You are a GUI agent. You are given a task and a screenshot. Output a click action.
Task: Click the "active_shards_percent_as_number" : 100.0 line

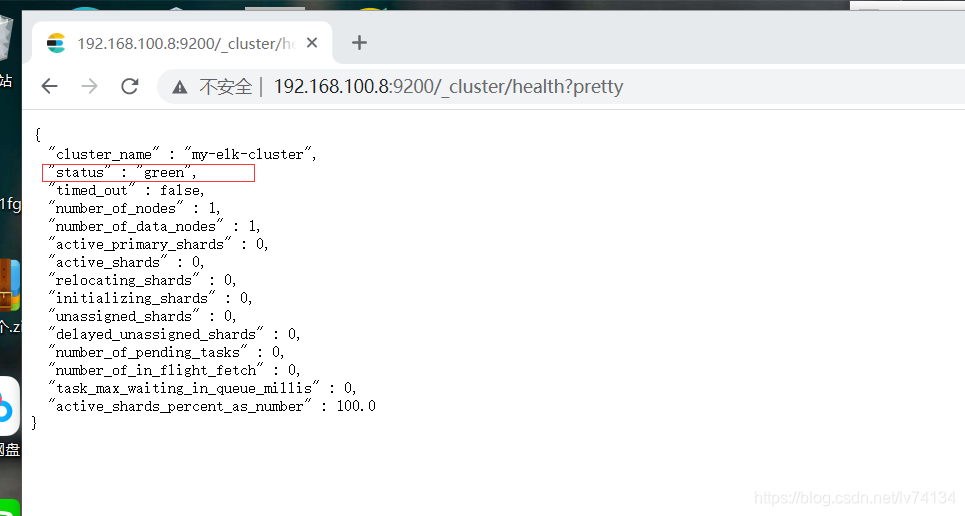(x=212, y=406)
